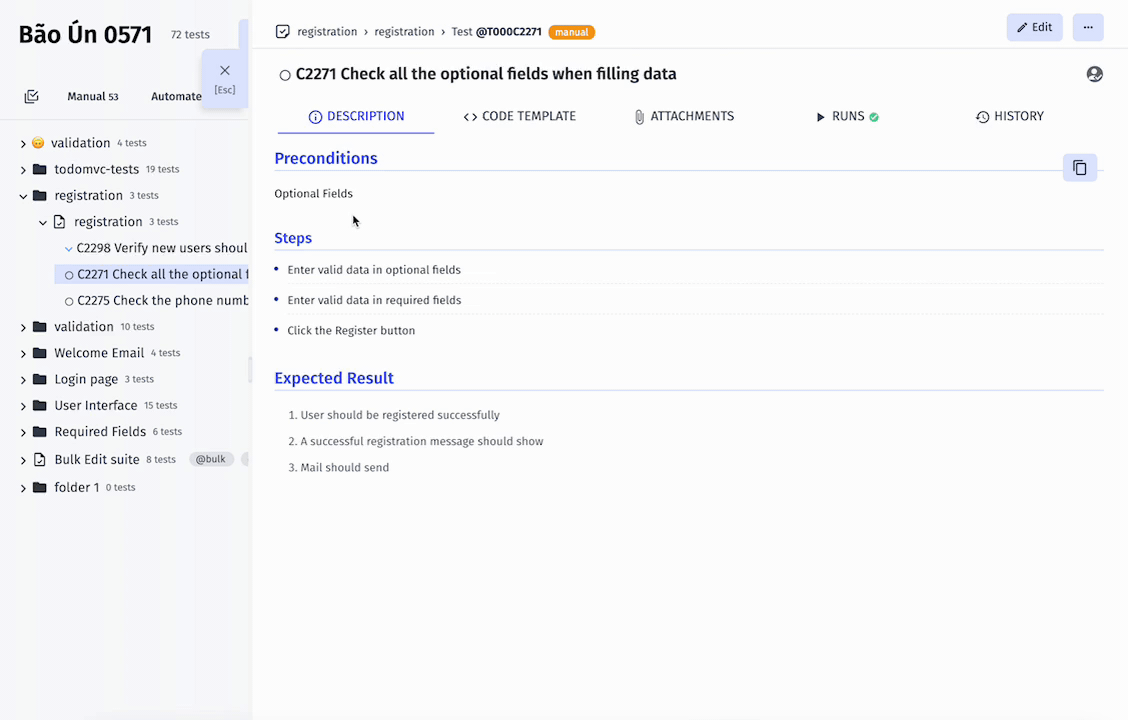Screen dimensions: 1128x720
Task: Click the Bulk Edit suite file icon
Action: pos(40,460)
